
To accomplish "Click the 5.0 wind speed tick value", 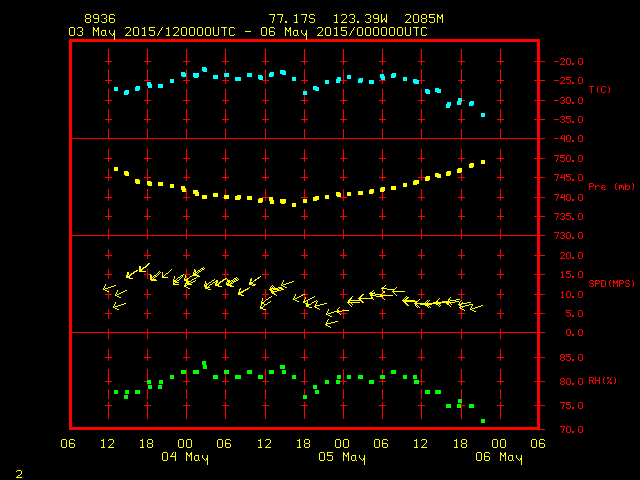I will pyautogui.click(x=574, y=313).
